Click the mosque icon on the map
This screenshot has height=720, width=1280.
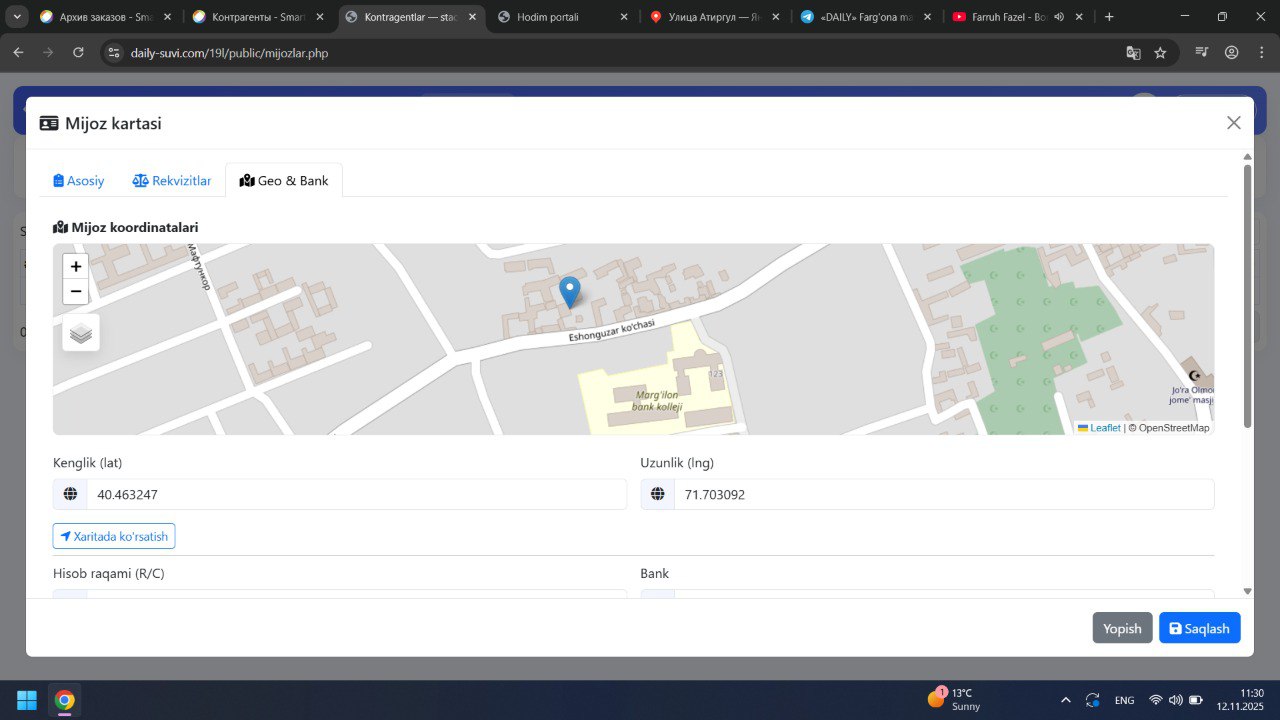1193,375
